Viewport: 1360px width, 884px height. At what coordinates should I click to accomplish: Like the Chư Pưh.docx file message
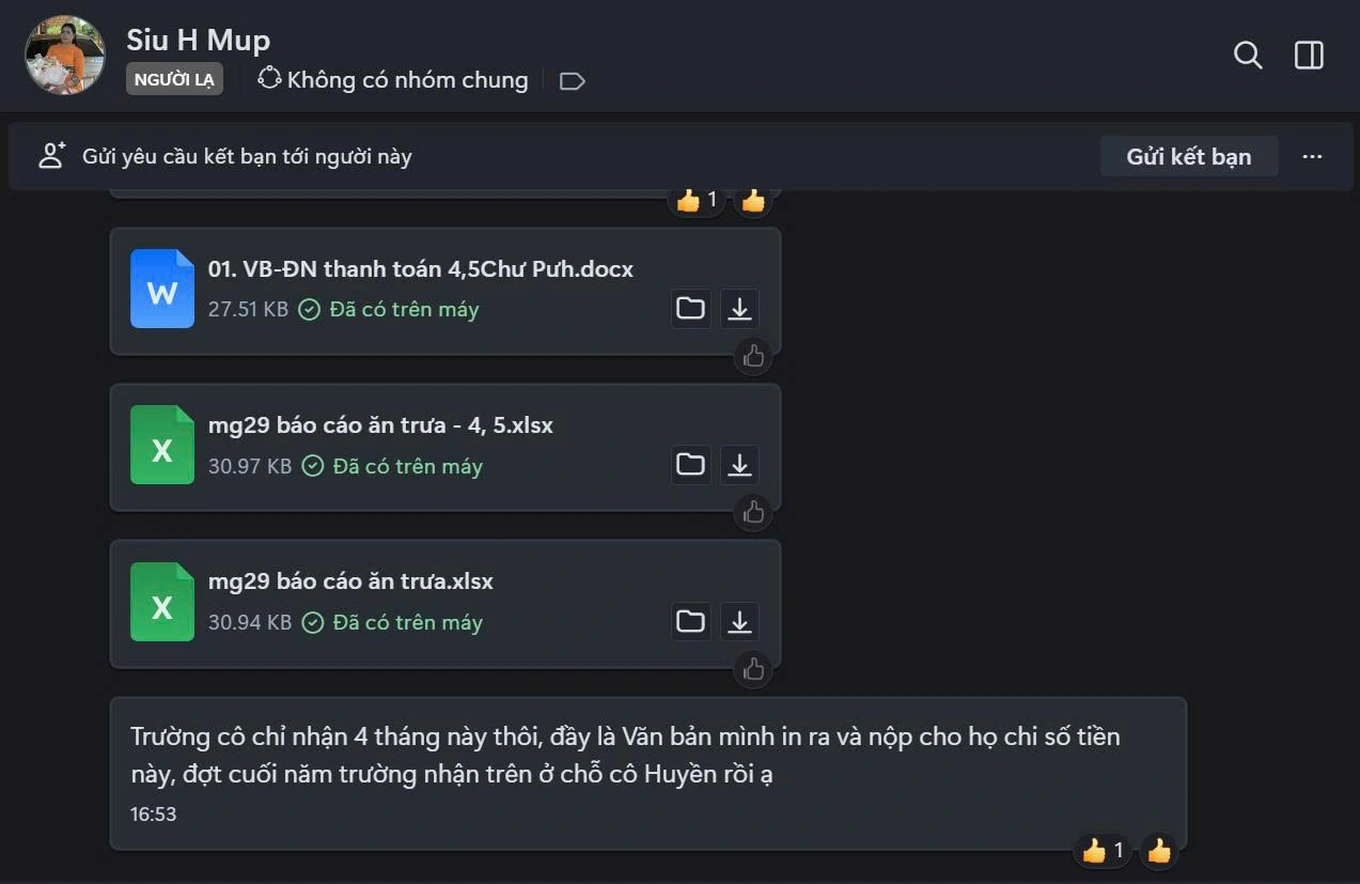click(x=753, y=356)
